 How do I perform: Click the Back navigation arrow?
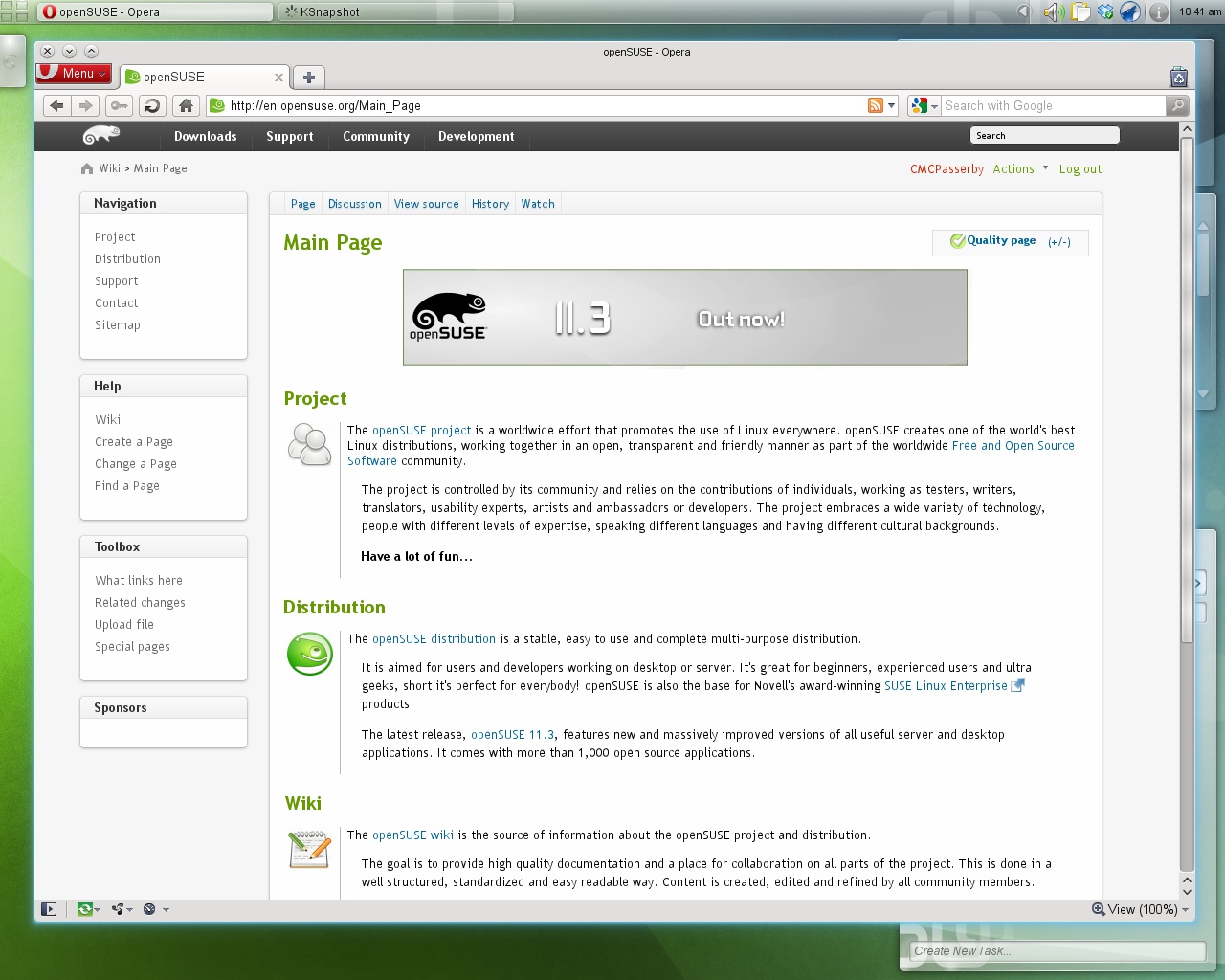(56, 105)
